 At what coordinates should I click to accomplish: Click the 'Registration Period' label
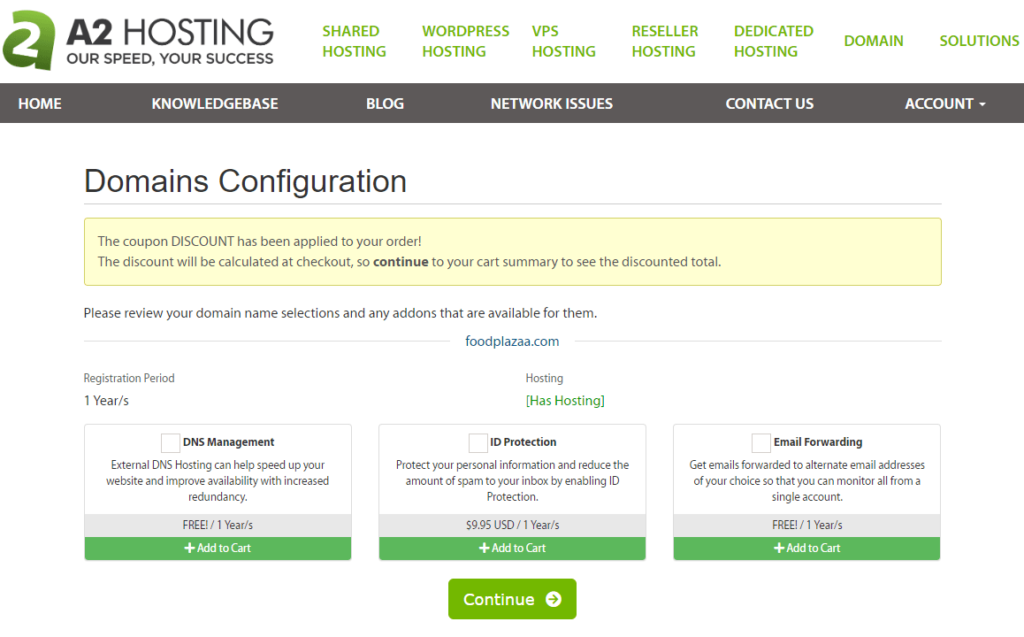coord(129,378)
